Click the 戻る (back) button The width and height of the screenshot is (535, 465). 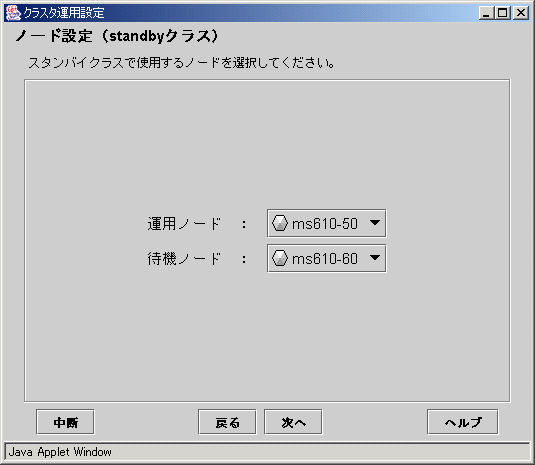(227, 422)
